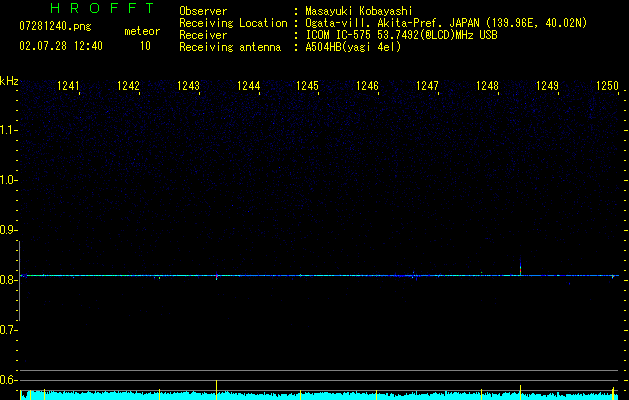Click the HROFFT title text
Image resolution: width=629 pixels, height=400 pixels.
103,8
